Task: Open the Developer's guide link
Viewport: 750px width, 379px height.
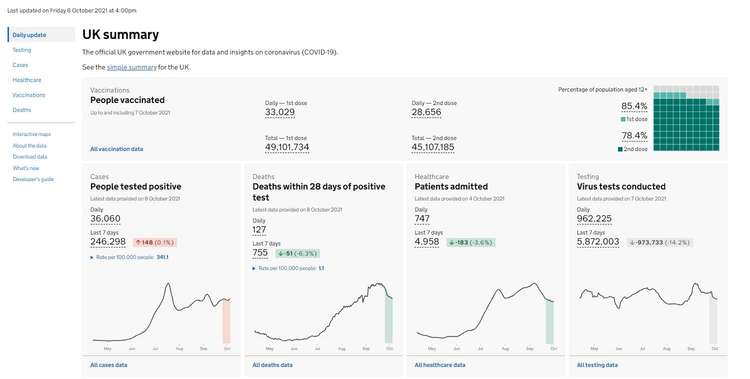Action: tap(33, 179)
